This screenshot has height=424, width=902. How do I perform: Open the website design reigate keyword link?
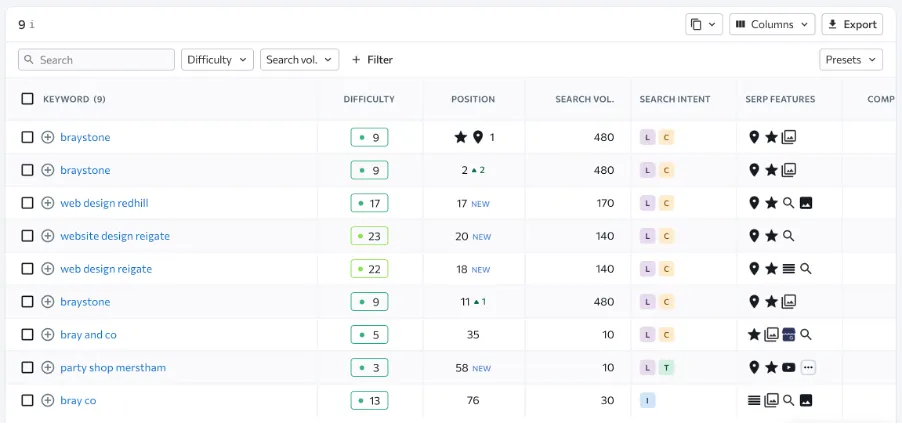point(115,236)
